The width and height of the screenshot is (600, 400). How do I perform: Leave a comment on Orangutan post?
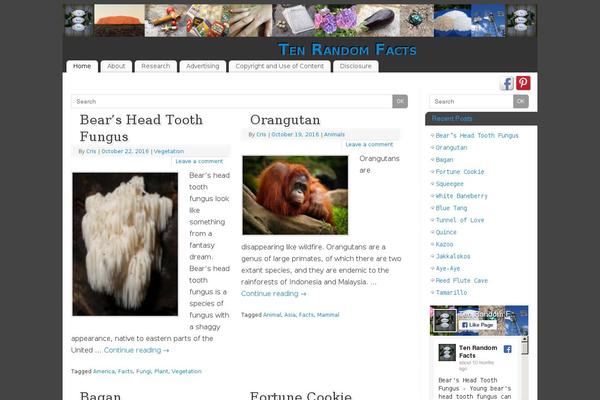click(x=369, y=145)
